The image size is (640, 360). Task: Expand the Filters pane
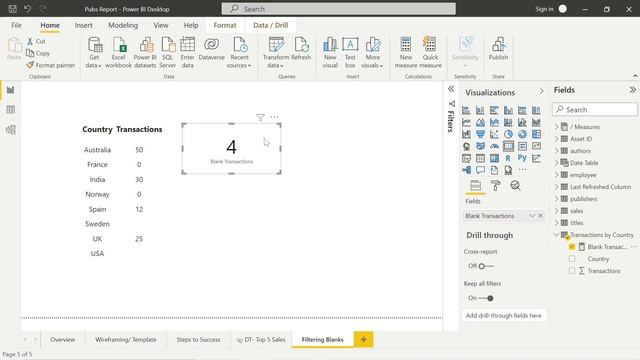(x=451, y=89)
